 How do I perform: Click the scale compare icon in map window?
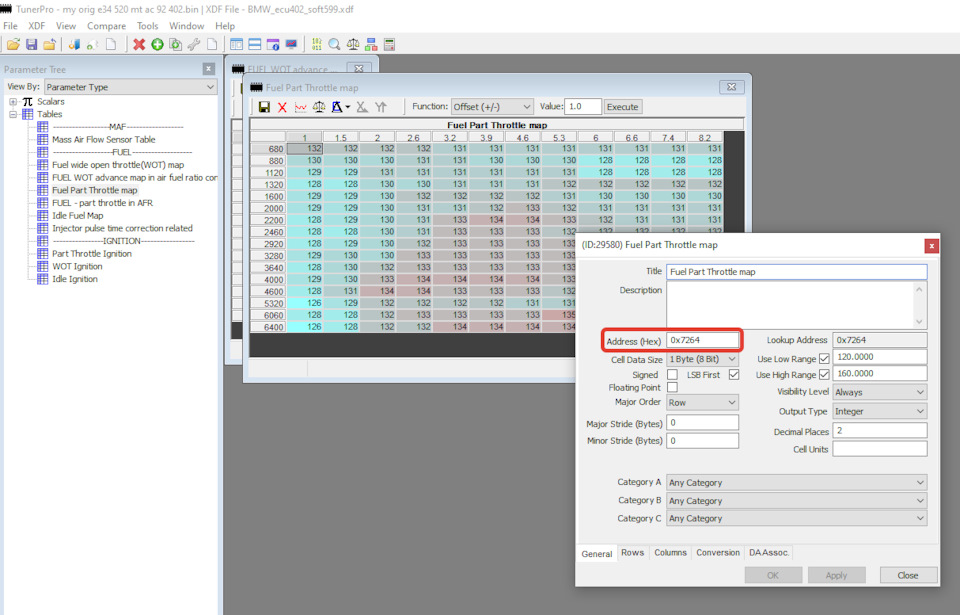[319, 107]
